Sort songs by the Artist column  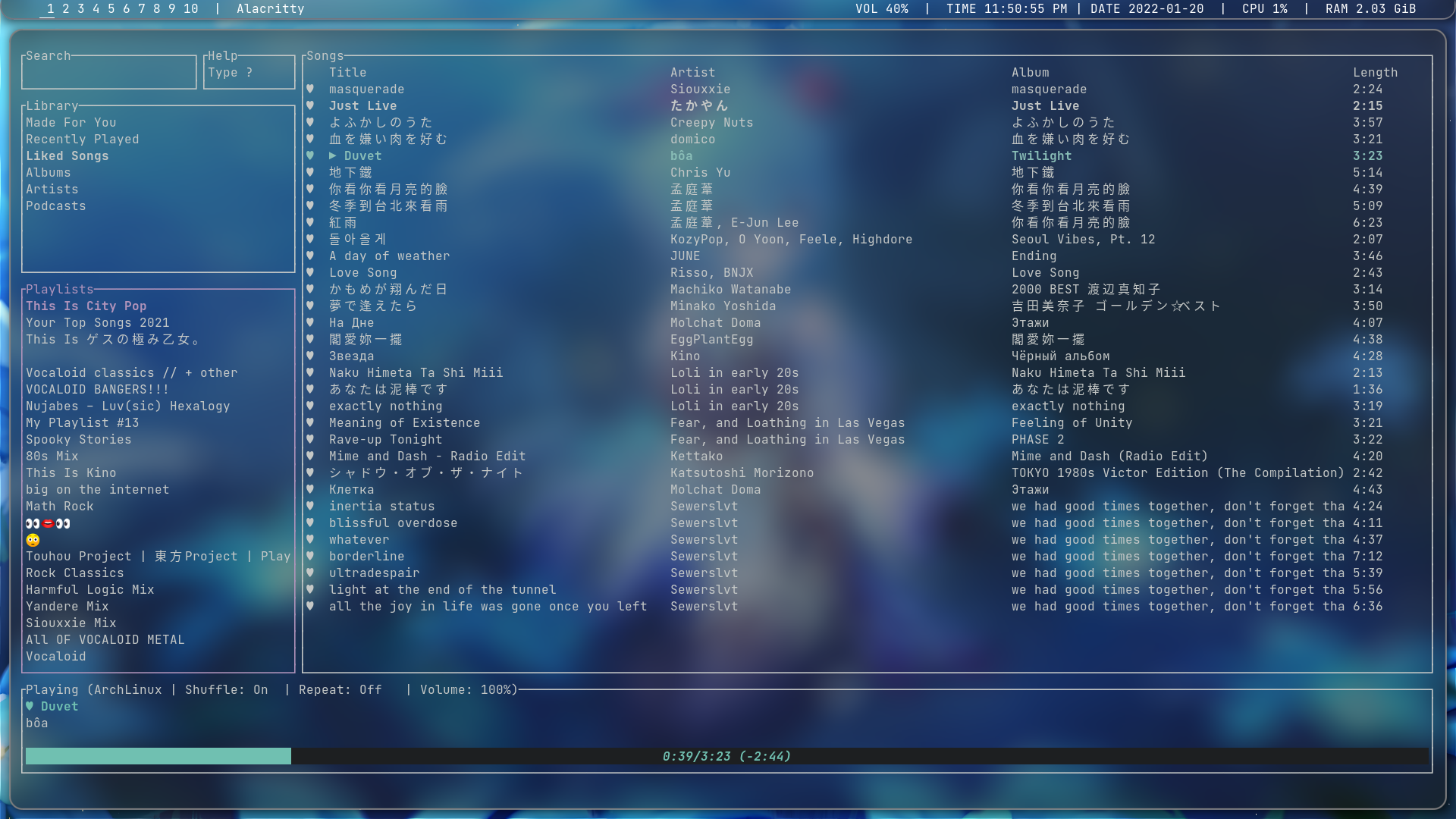692,72
